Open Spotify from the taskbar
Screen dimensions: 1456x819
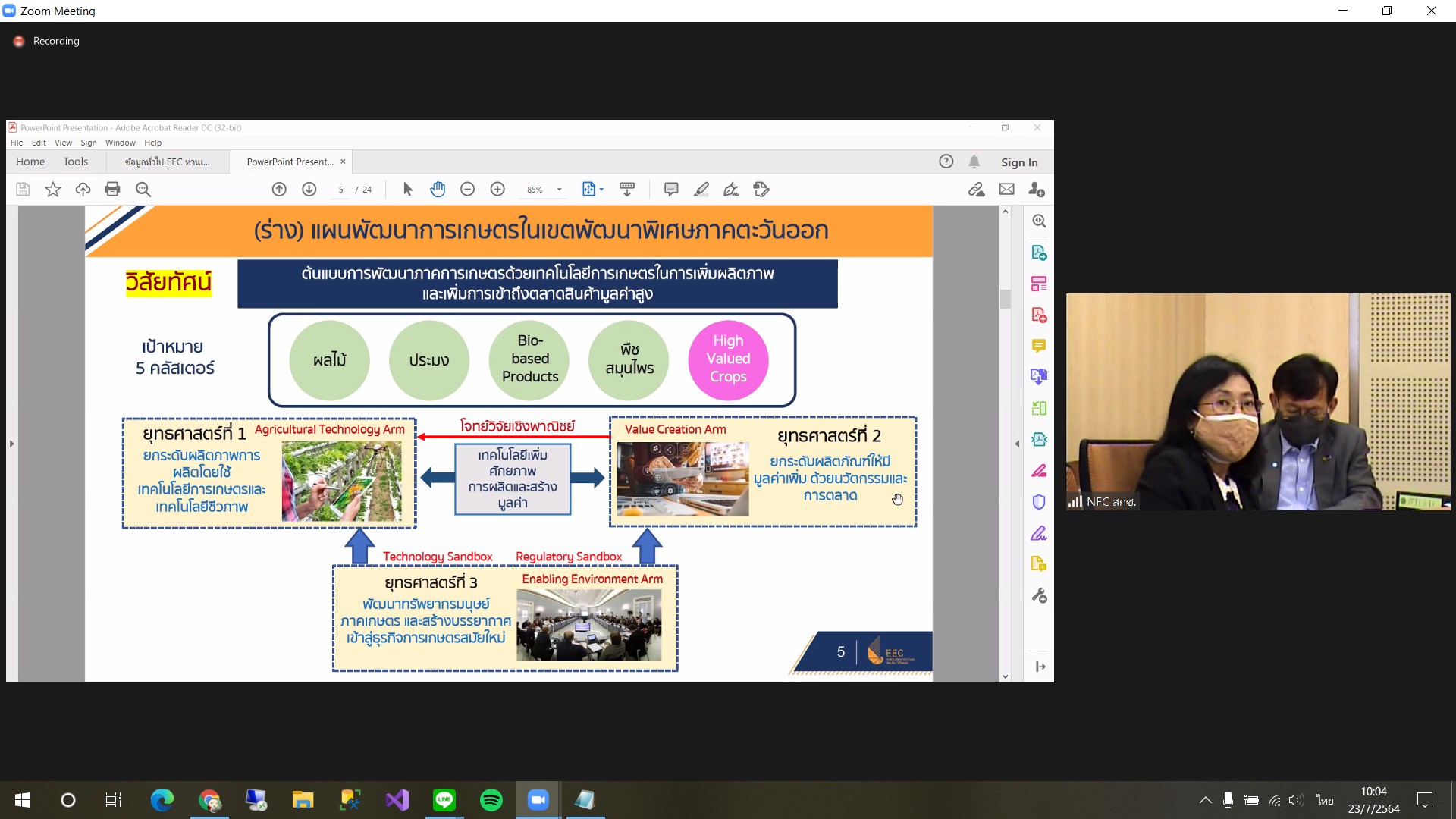pyautogui.click(x=491, y=800)
